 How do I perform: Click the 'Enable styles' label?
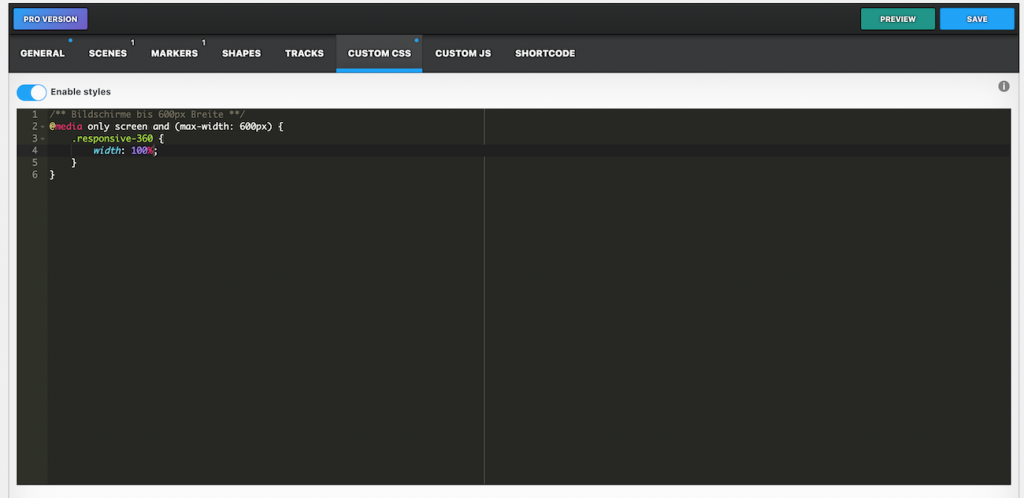80,92
